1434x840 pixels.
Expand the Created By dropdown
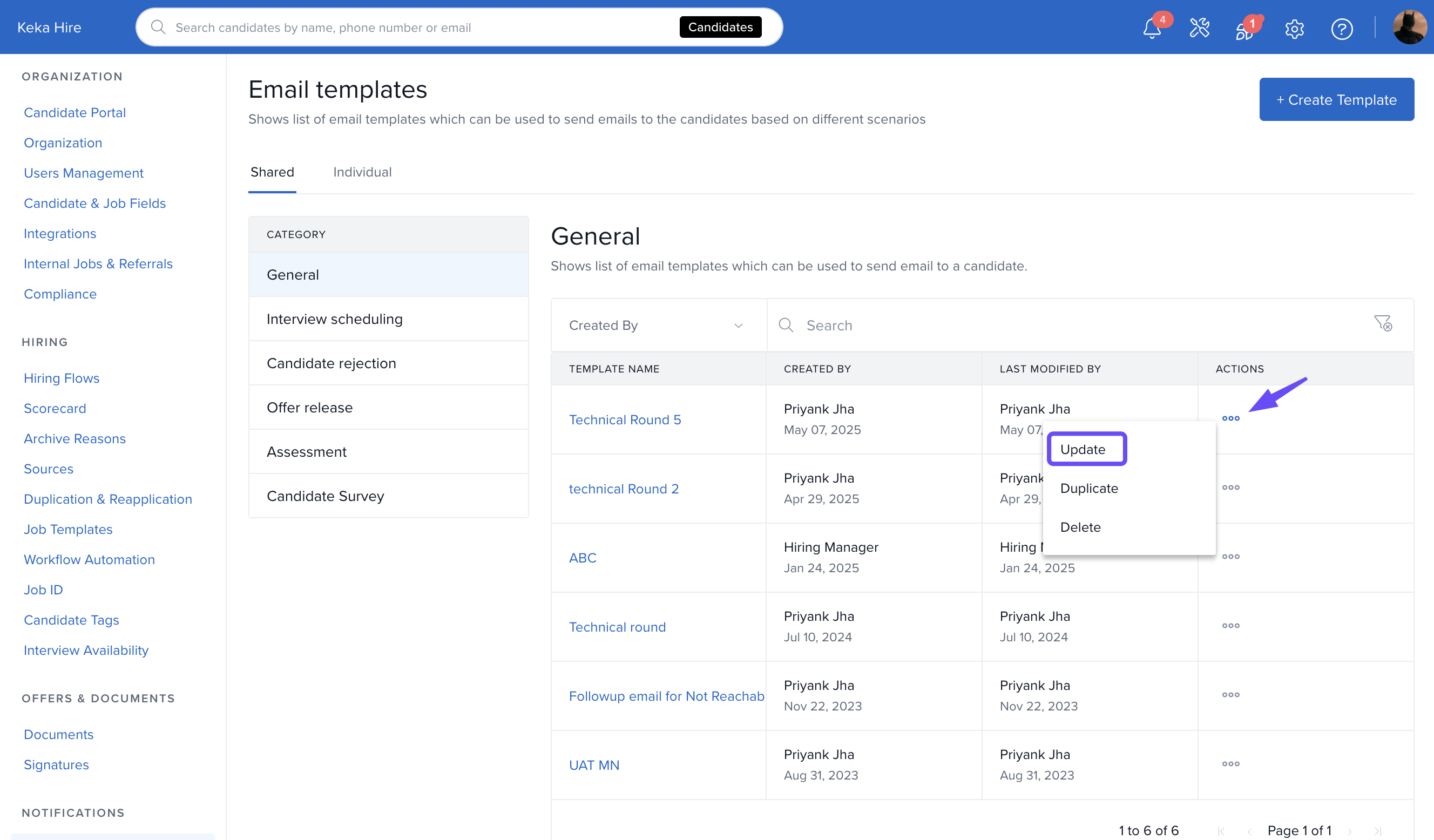point(658,325)
